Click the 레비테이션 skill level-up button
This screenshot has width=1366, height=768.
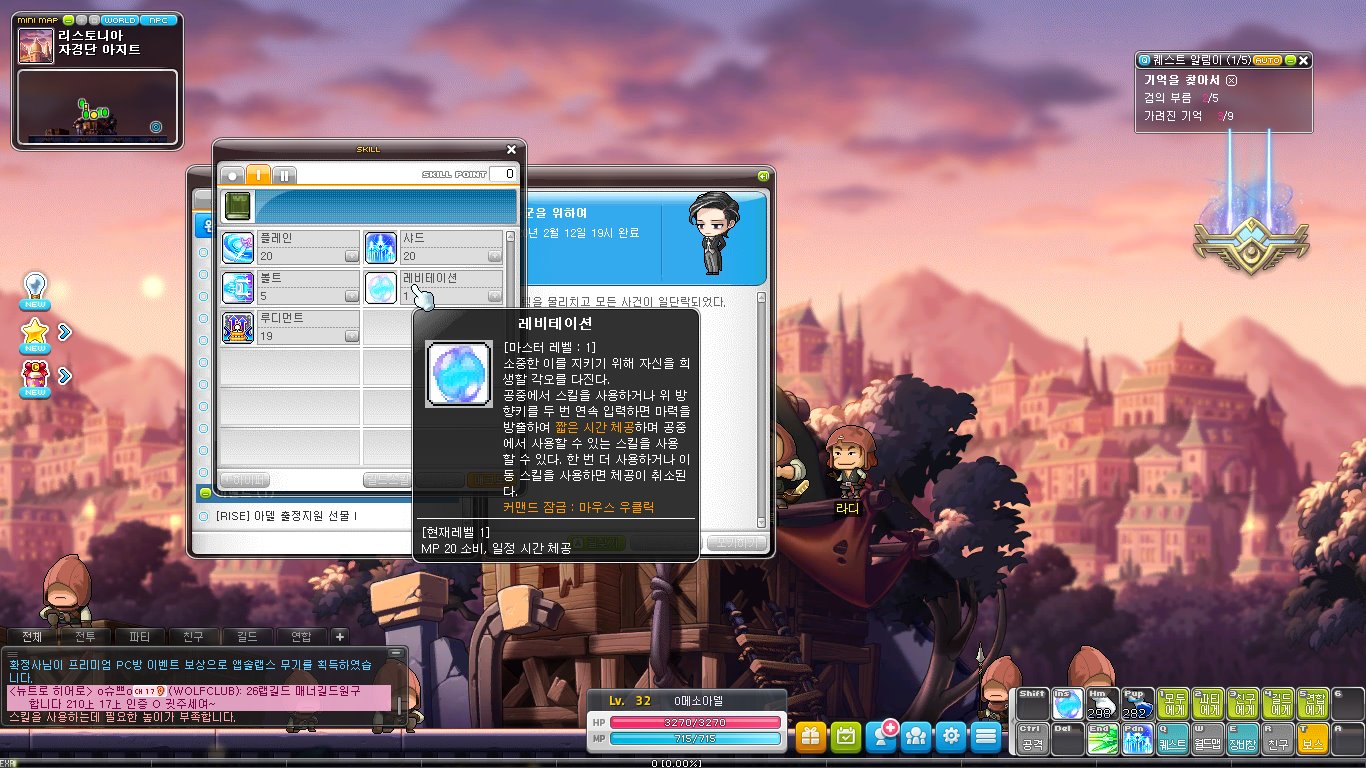pyautogui.click(x=495, y=296)
